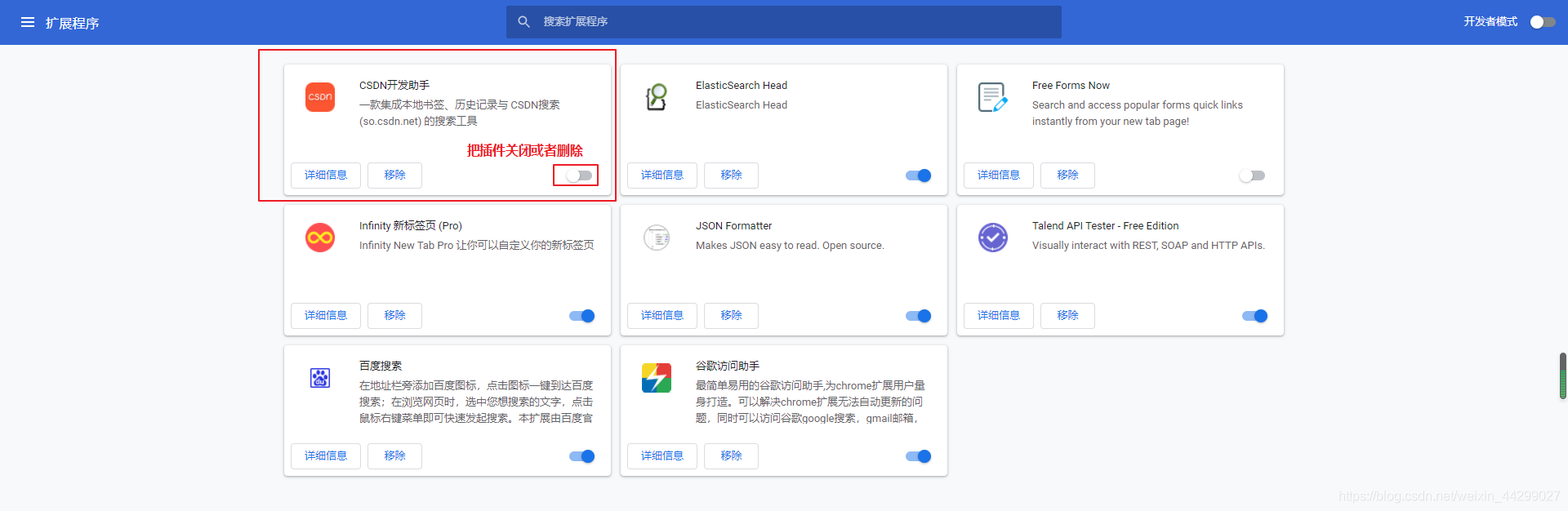Open the hamburger main menu
Viewport: 1568px width, 511px height.
click(28, 22)
